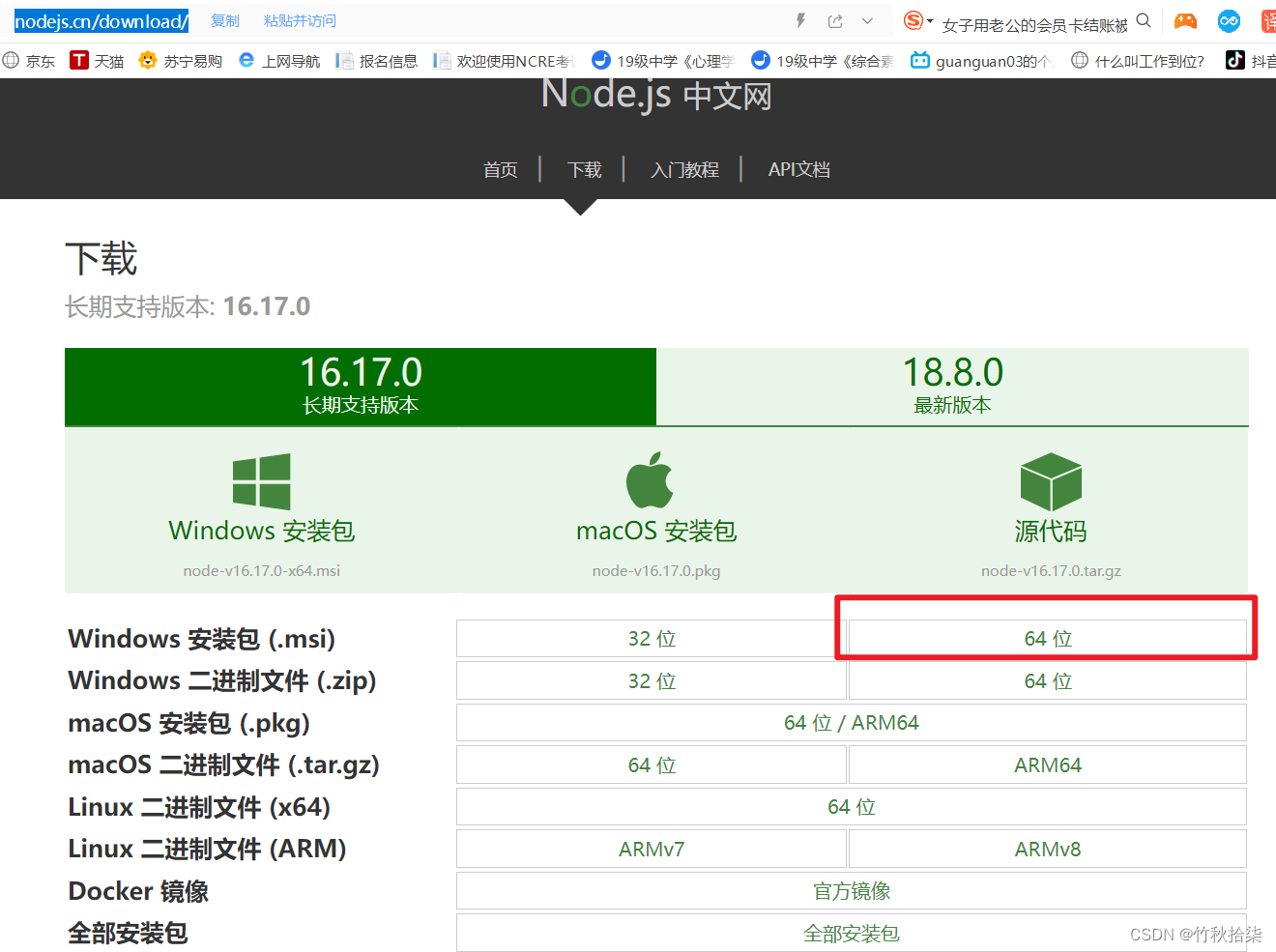The image size is (1276, 952).
Task: Download macOS tar.gz ARM64
Action: coord(1048,765)
